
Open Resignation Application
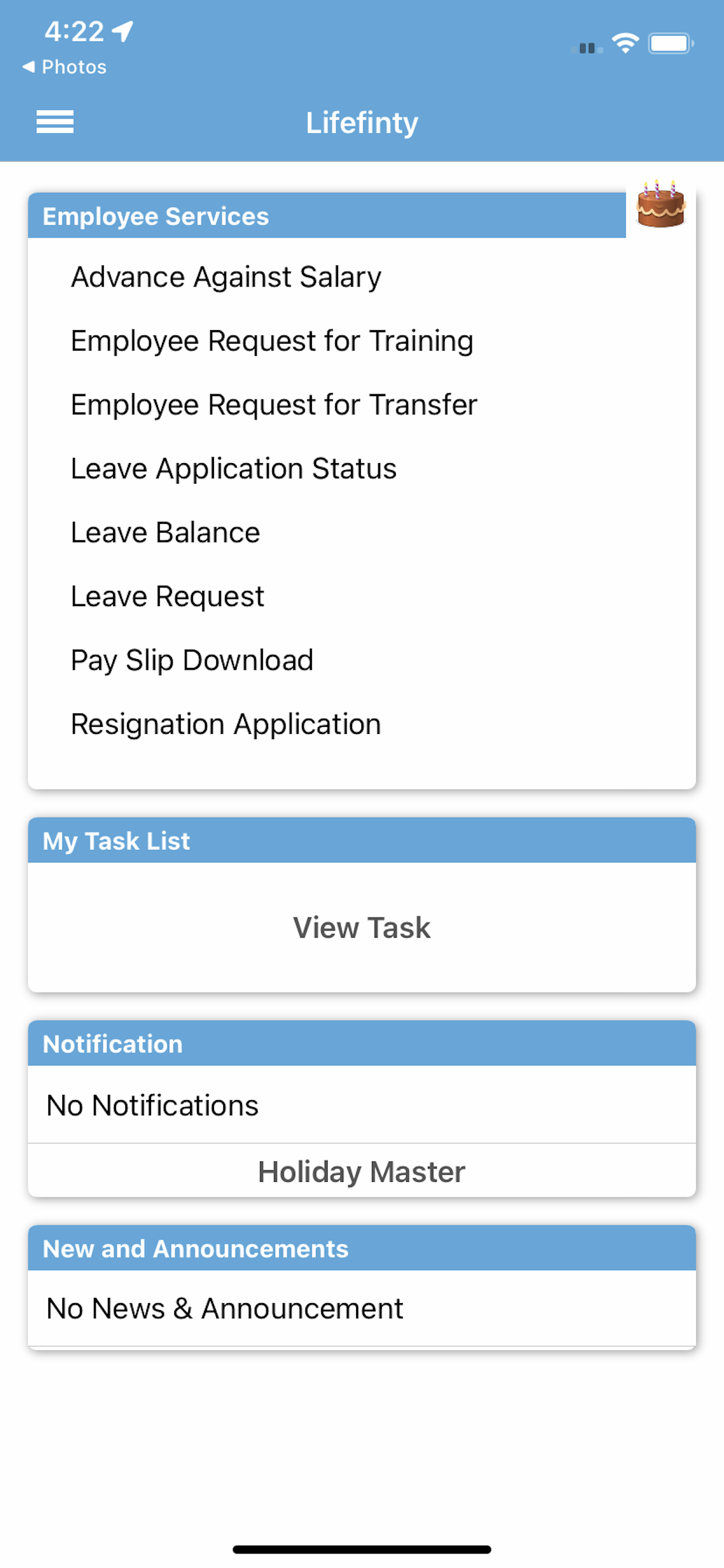point(226,724)
